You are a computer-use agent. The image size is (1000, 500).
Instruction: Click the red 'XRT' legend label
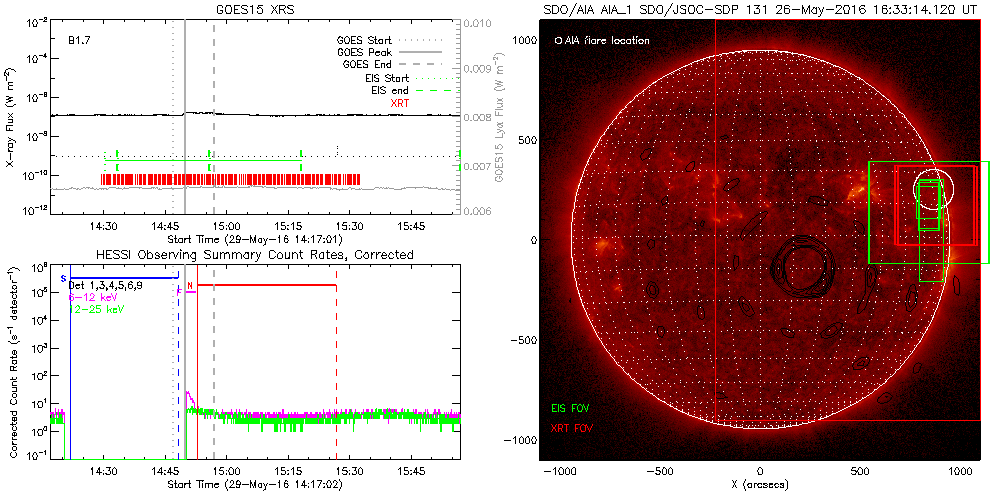coord(398,102)
